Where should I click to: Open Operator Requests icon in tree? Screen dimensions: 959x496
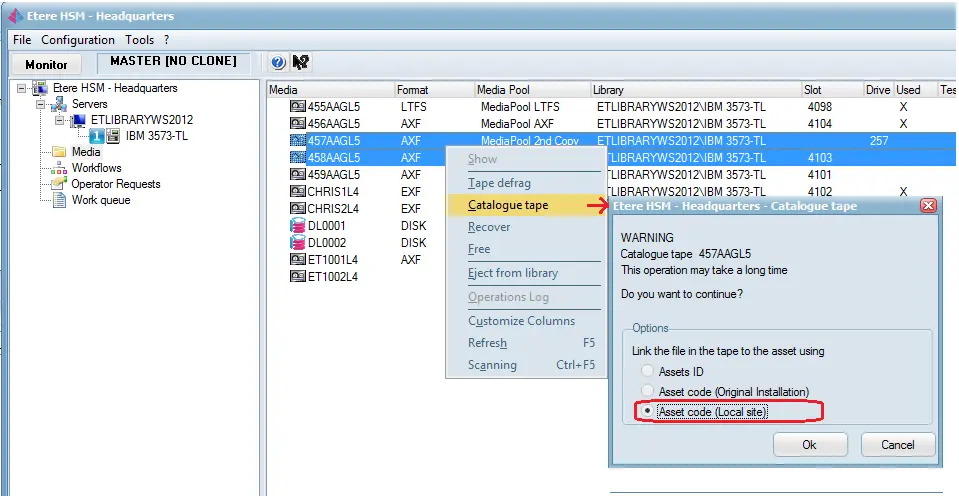click(x=59, y=184)
